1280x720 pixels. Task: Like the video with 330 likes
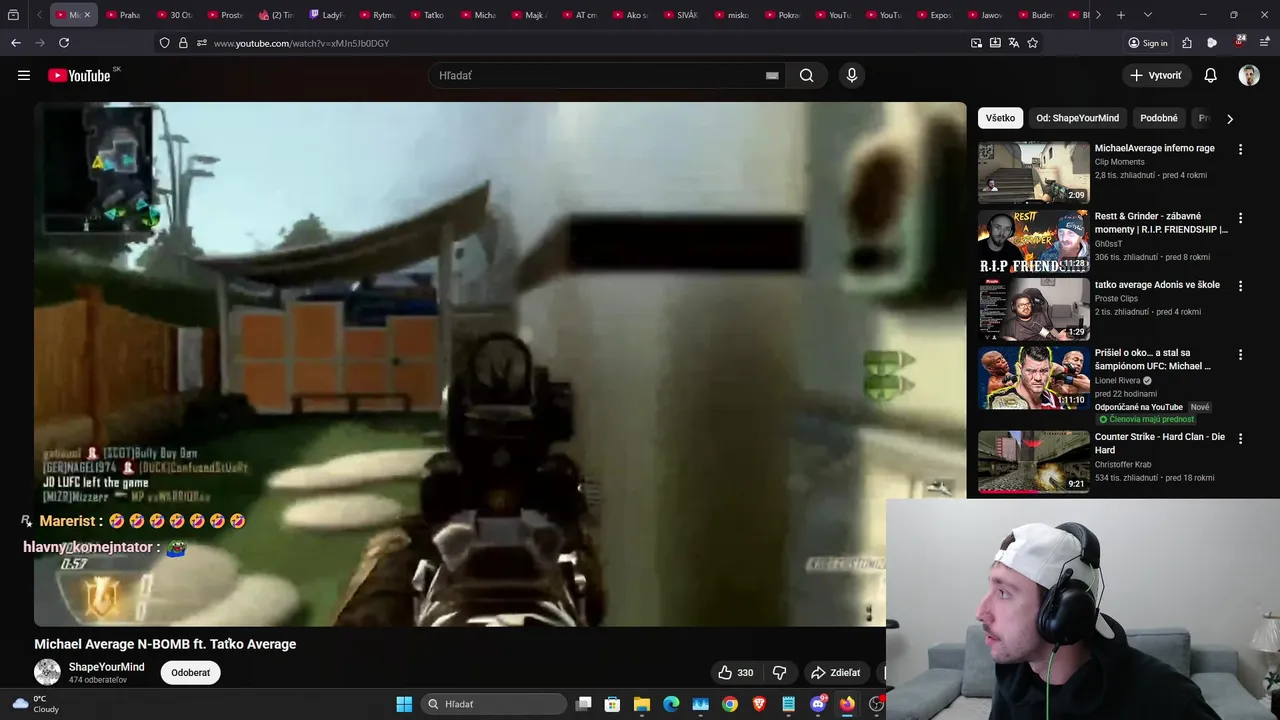tap(736, 673)
